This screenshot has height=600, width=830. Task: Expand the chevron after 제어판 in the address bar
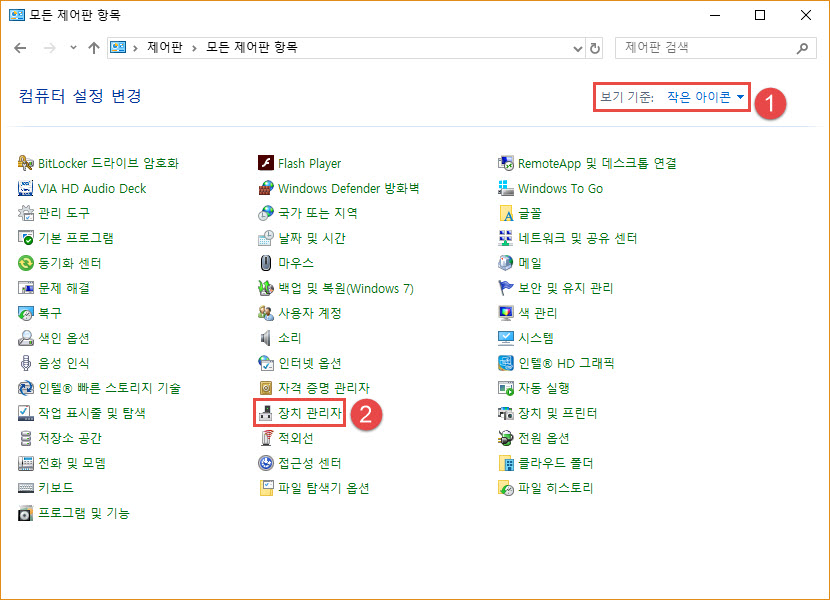point(194,48)
